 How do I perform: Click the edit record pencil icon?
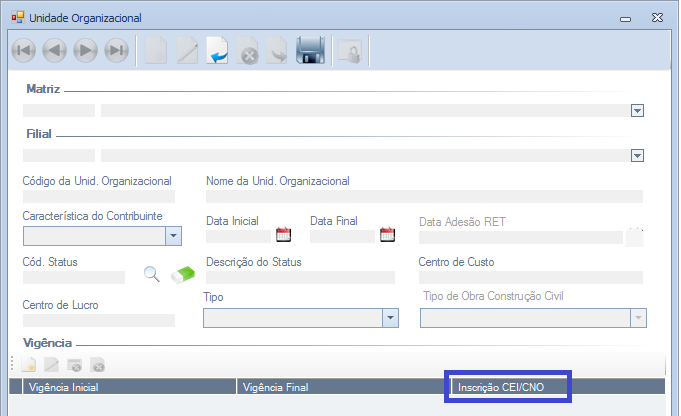(x=187, y=51)
